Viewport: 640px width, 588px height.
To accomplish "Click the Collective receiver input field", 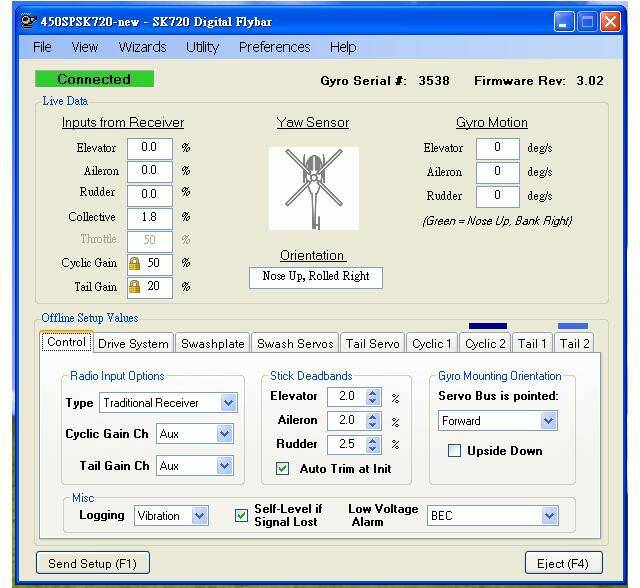I will (x=149, y=218).
